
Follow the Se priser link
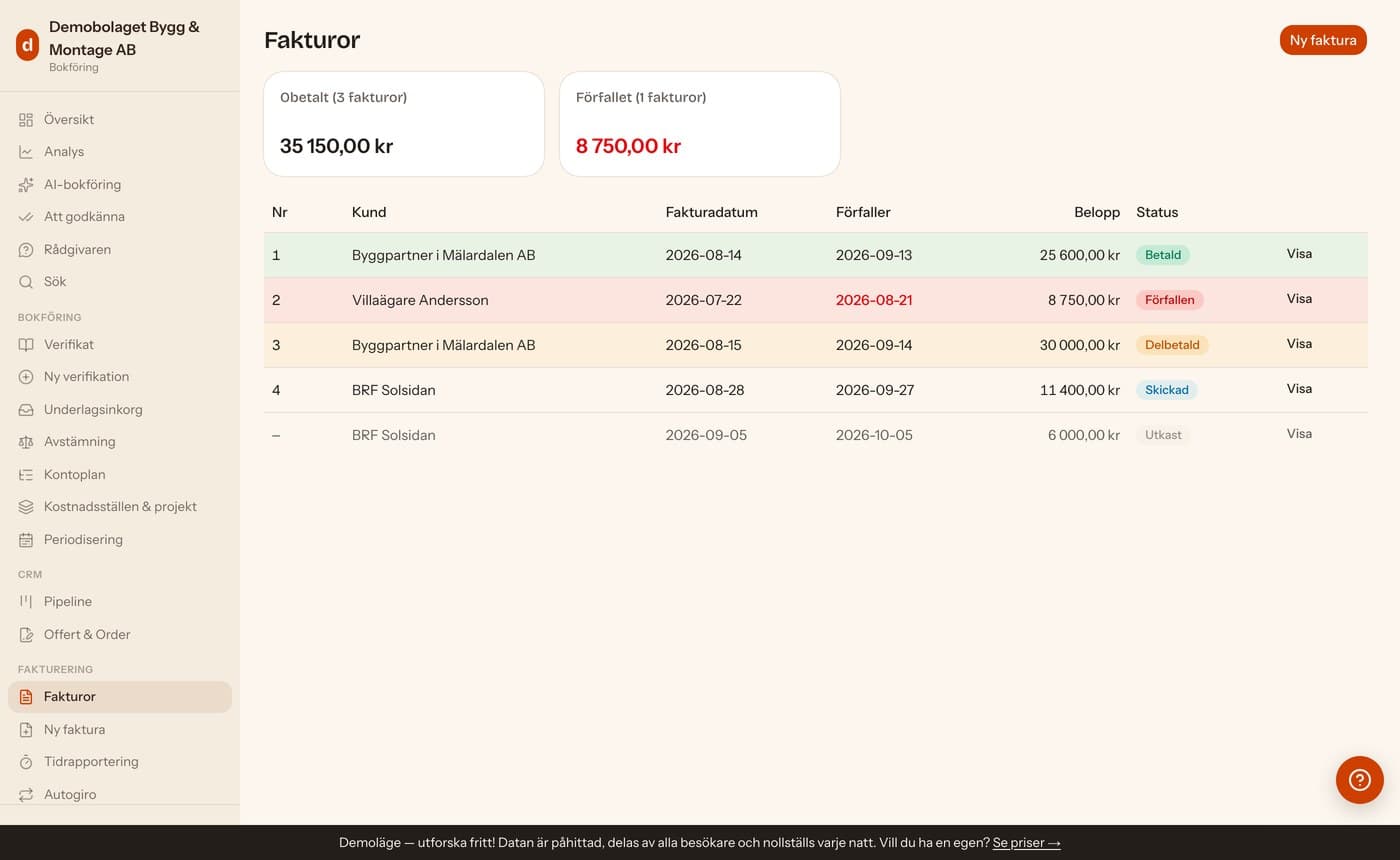pyautogui.click(x=1026, y=843)
